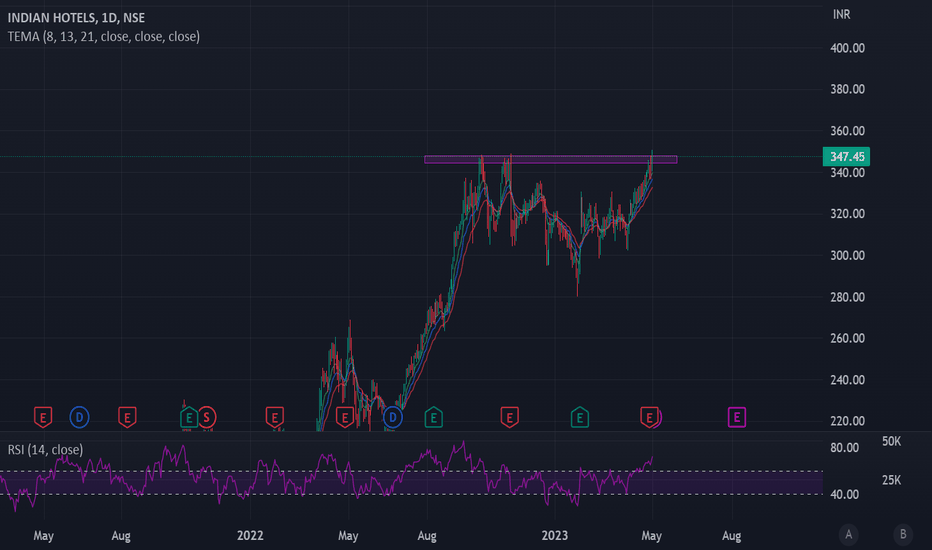
Task: Click the 380.00 price axis label
Action: [848, 89]
